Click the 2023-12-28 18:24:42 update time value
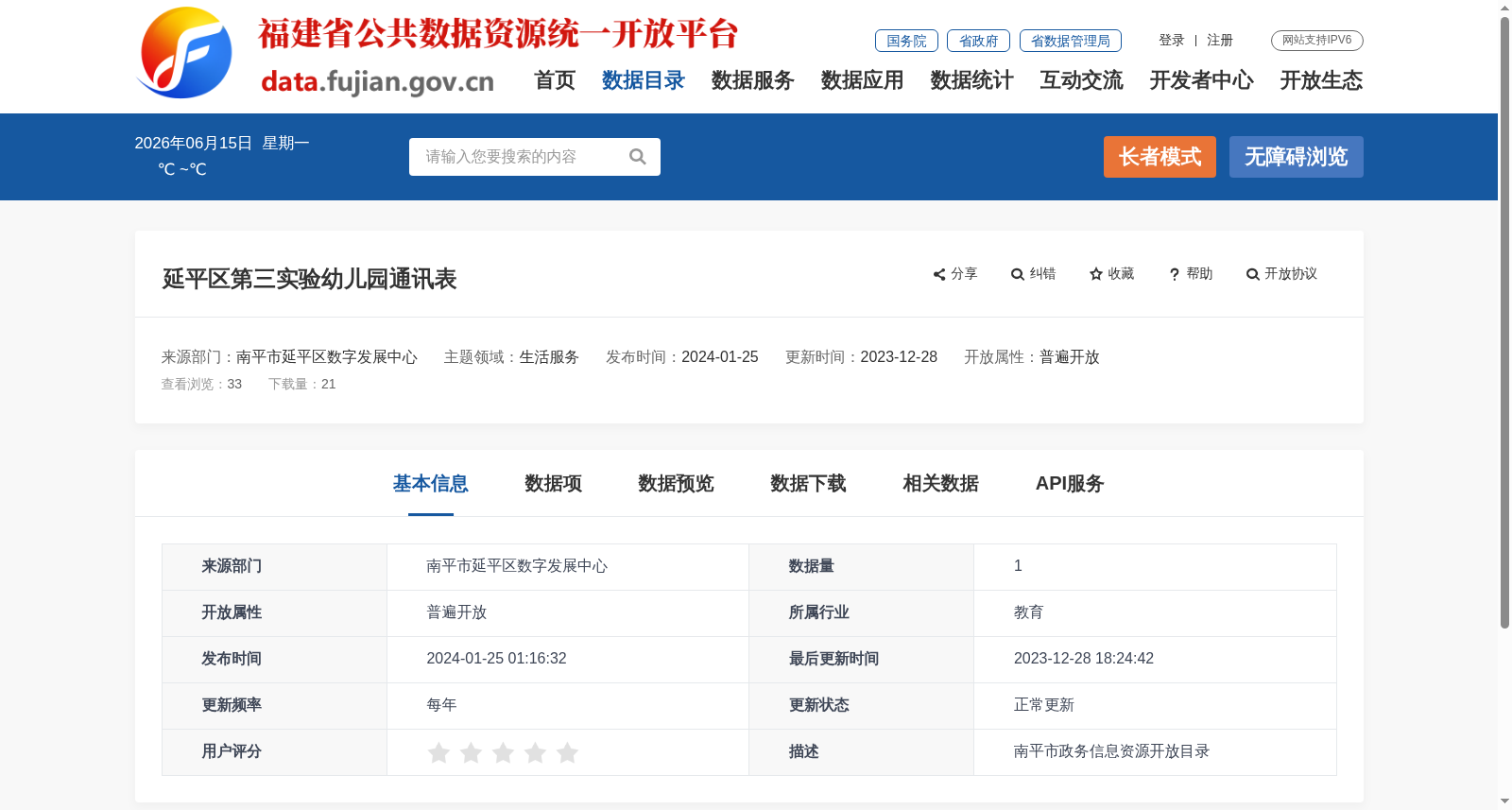Screen dimensions: 1512x810 tap(1084, 659)
